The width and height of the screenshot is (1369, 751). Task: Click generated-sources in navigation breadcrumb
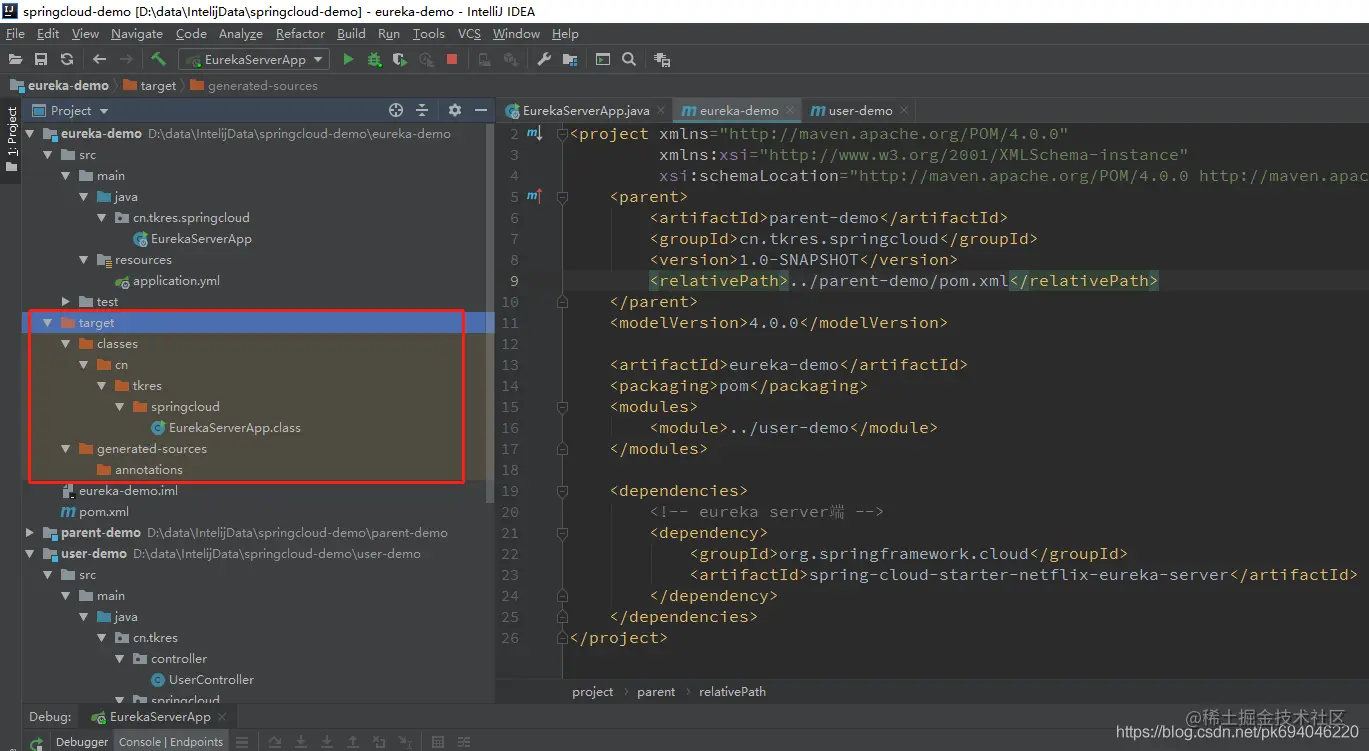coord(254,86)
